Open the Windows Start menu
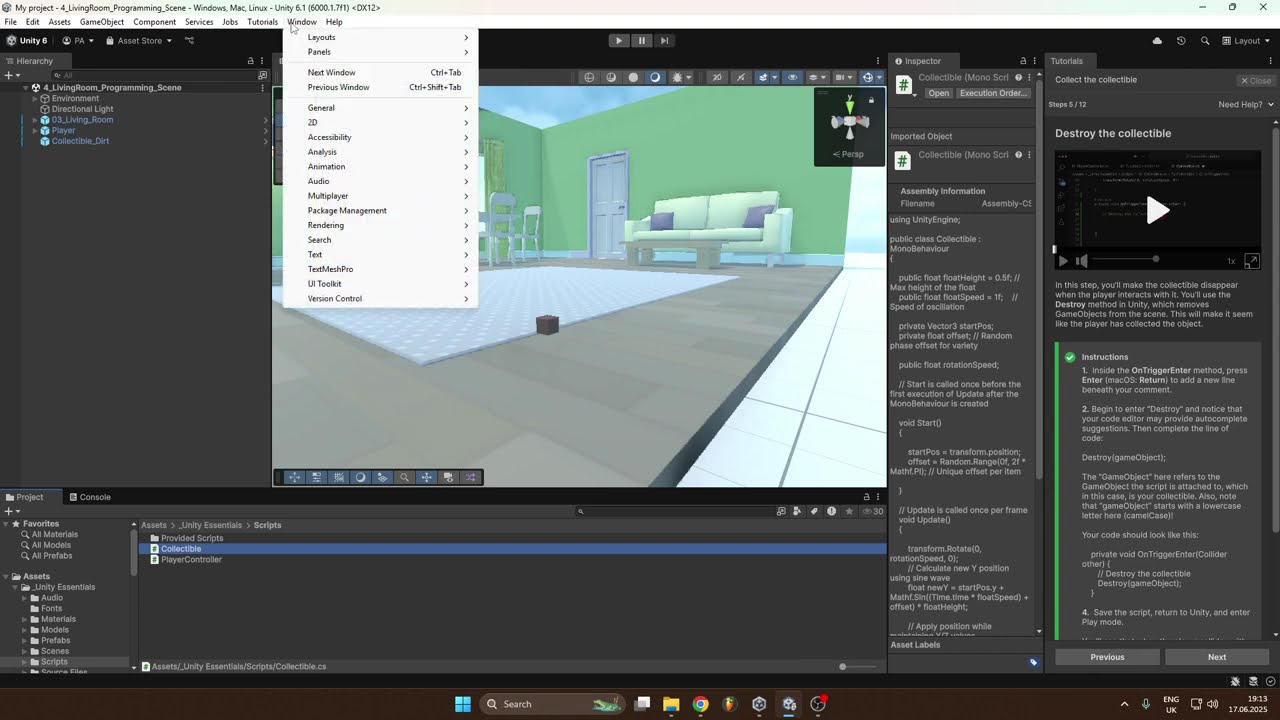This screenshot has height=720, width=1280. (x=463, y=704)
